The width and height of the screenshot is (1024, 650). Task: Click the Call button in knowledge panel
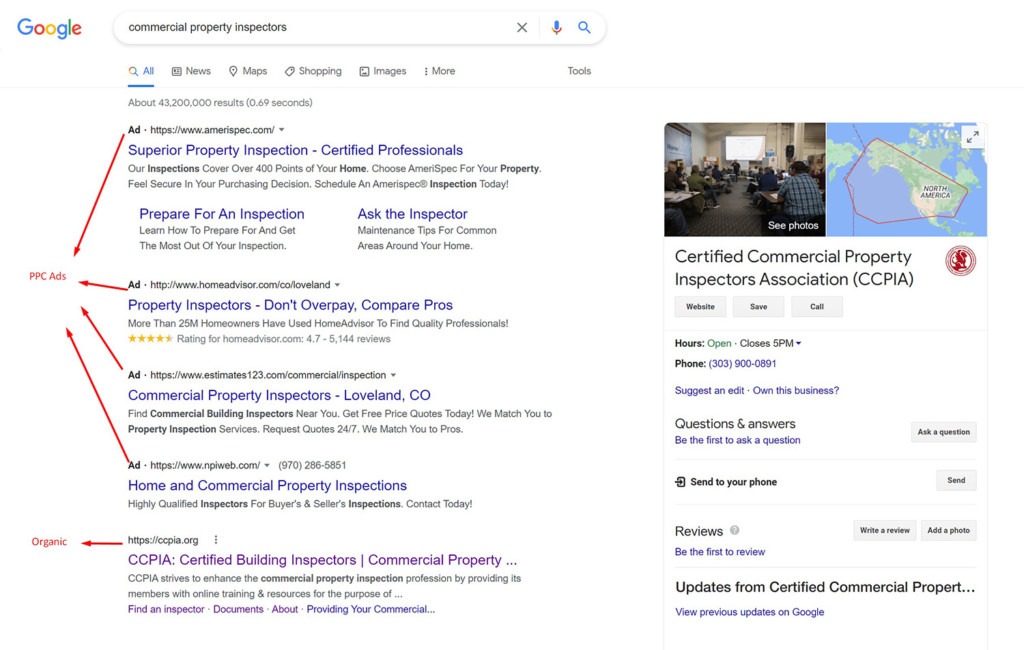(817, 306)
